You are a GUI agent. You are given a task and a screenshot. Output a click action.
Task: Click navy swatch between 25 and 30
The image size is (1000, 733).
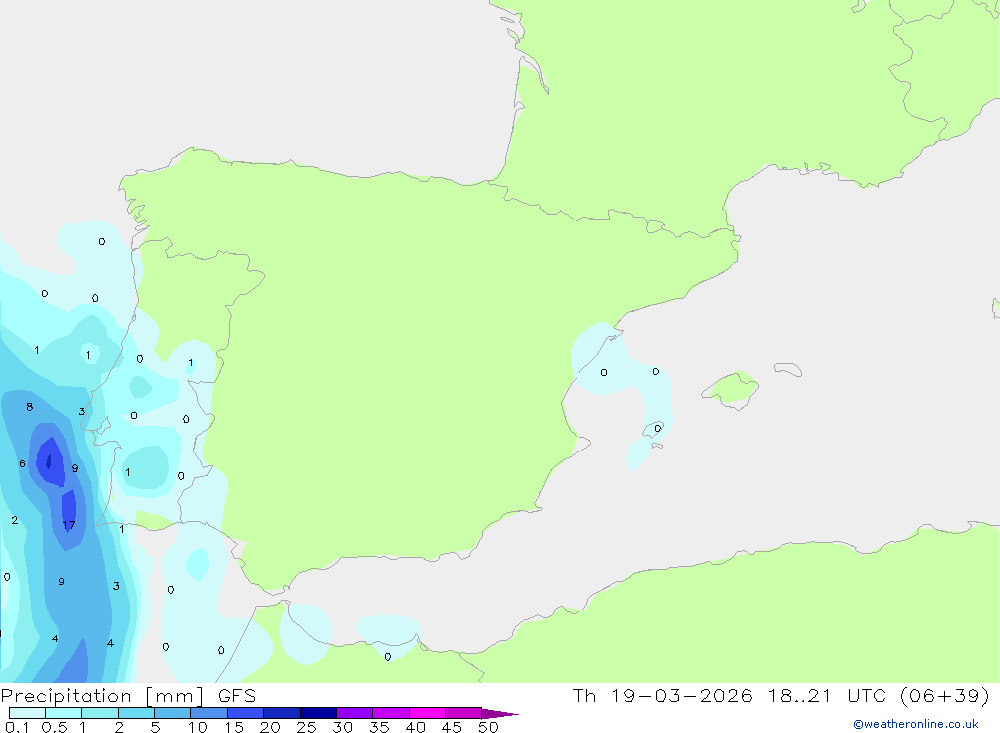(x=318, y=713)
